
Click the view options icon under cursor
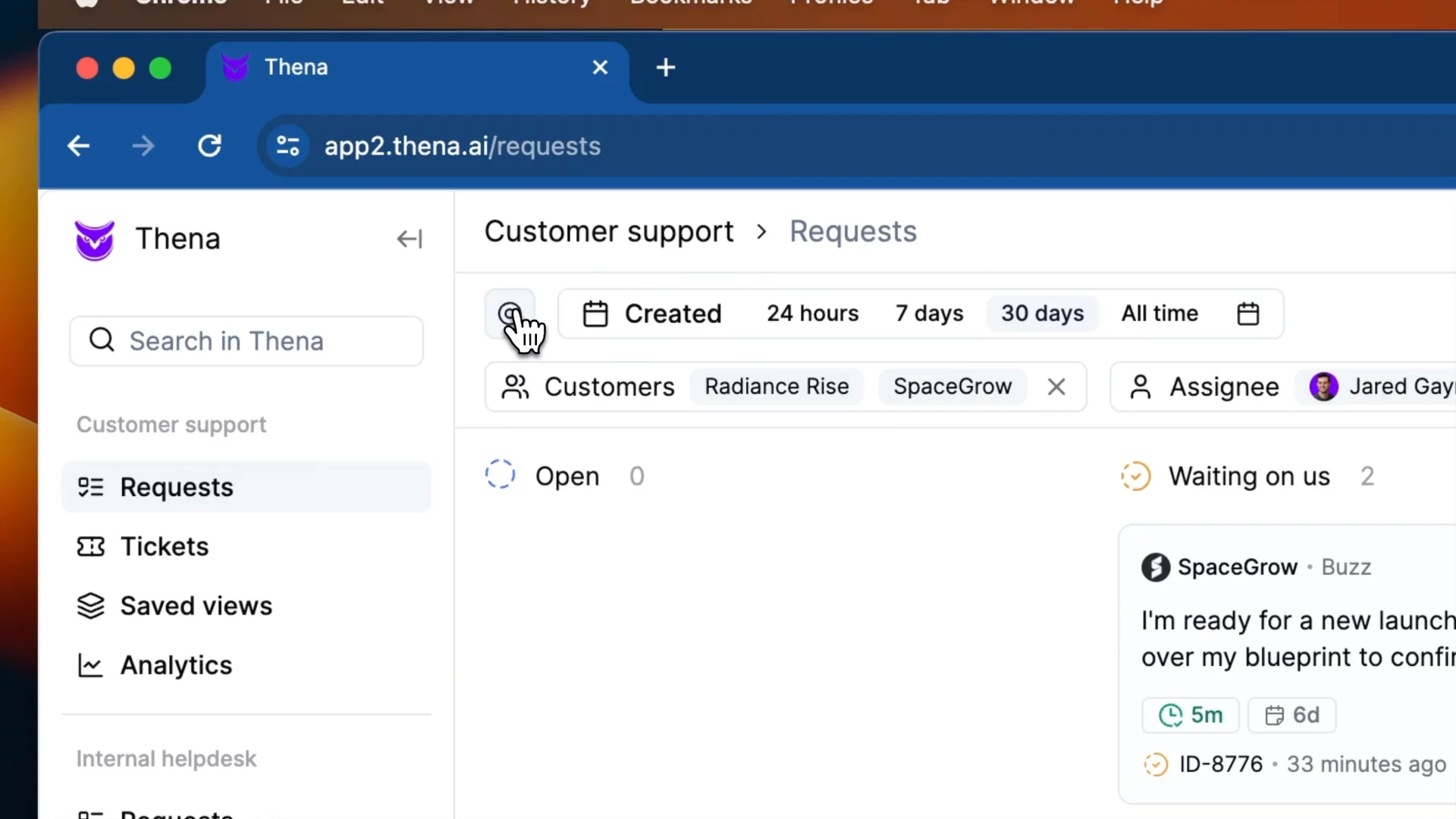[509, 313]
